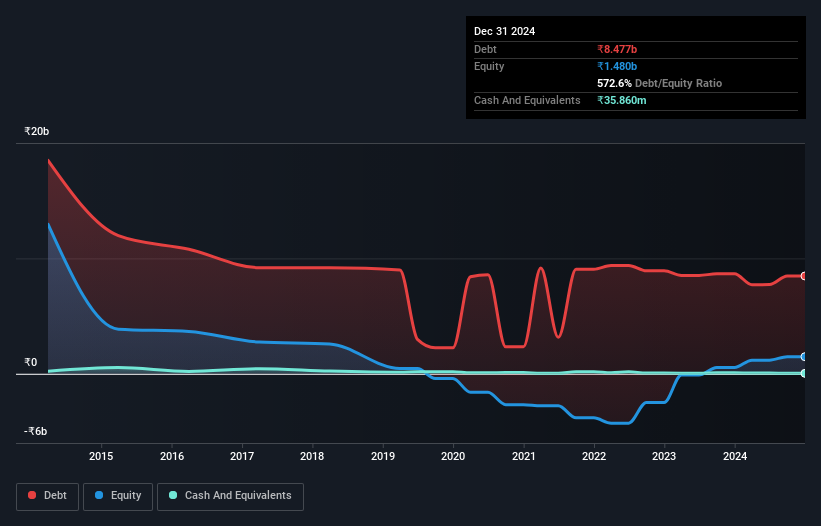Image resolution: width=821 pixels, height=526 pixels.
Task: Click the teal Cash endpoint marker
Action: click(x=804, y=373)
